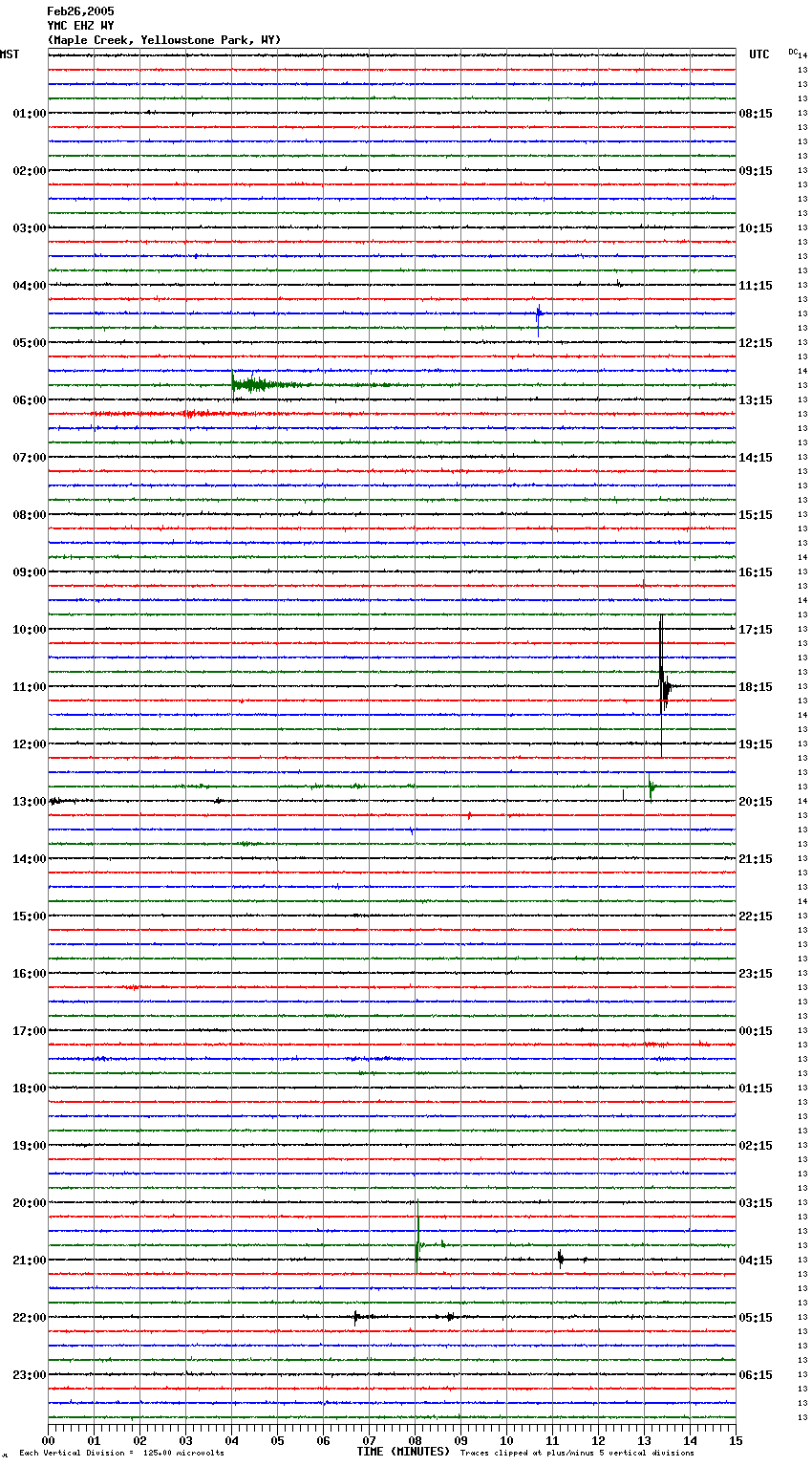Click the 12:15 UTC time label
Screen dimensions: 812x1466
coord(756,343)
